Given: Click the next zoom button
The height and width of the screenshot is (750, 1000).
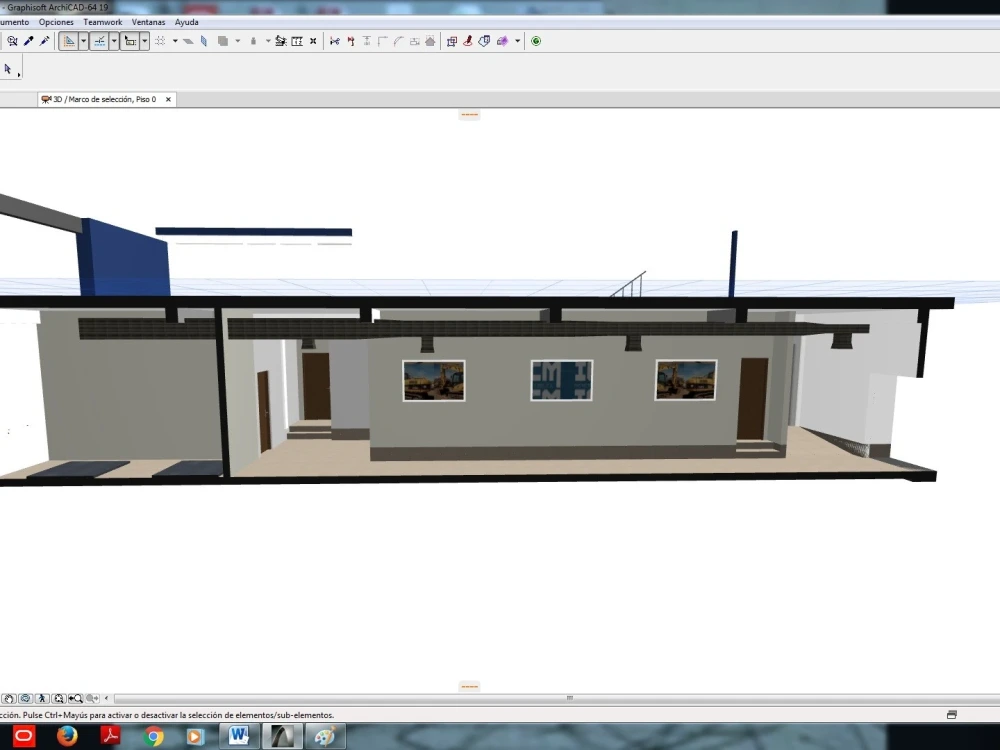Looking at the screenshot, I should coord(92,698).
